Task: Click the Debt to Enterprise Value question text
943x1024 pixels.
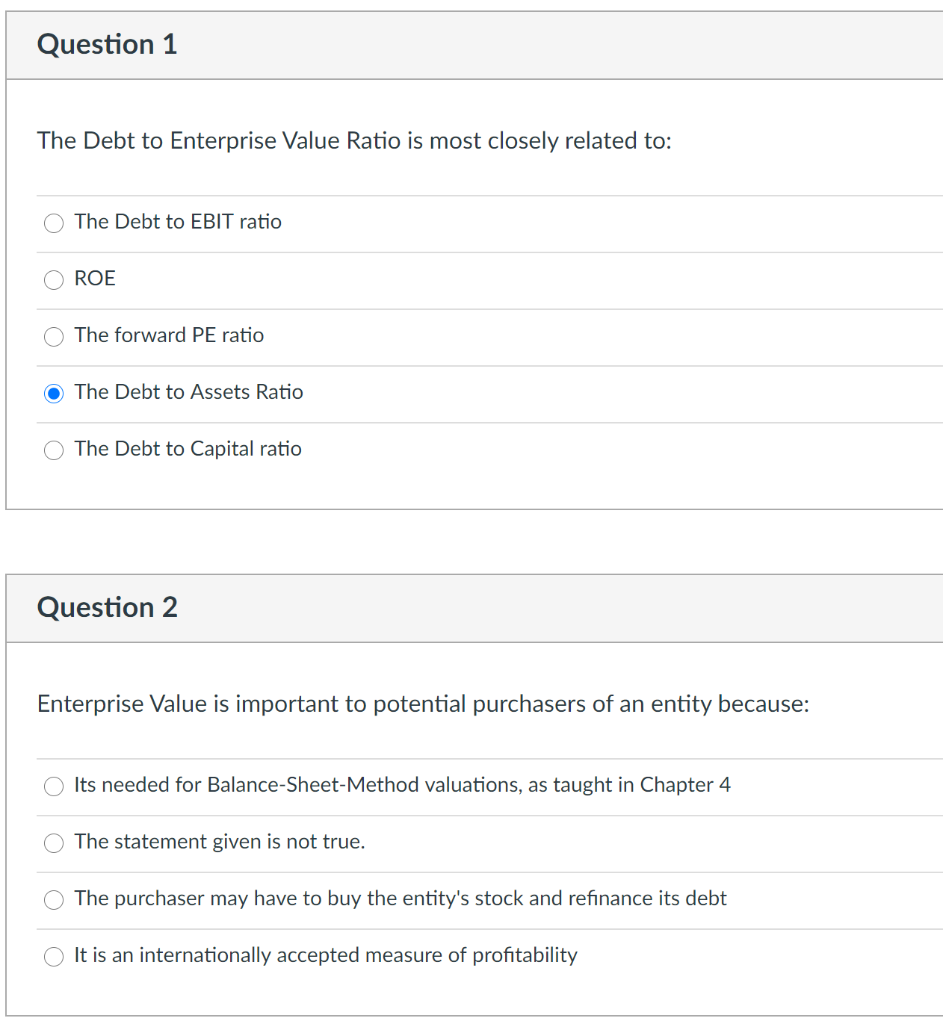Action: [355, 141]
